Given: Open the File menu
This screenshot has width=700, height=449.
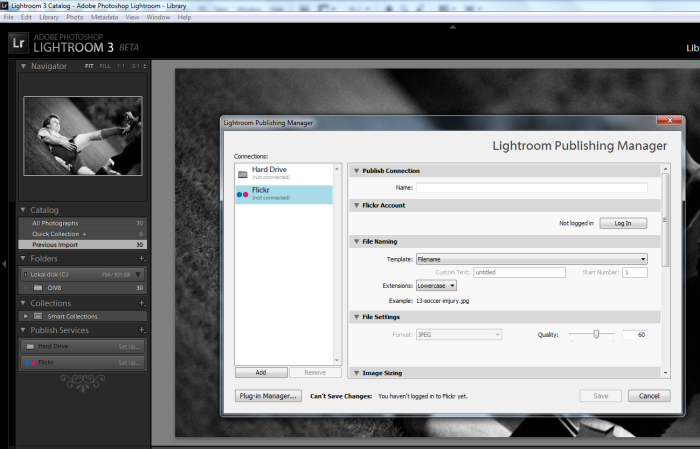Looking at the screenshot, I should click(x=8, y=17).
